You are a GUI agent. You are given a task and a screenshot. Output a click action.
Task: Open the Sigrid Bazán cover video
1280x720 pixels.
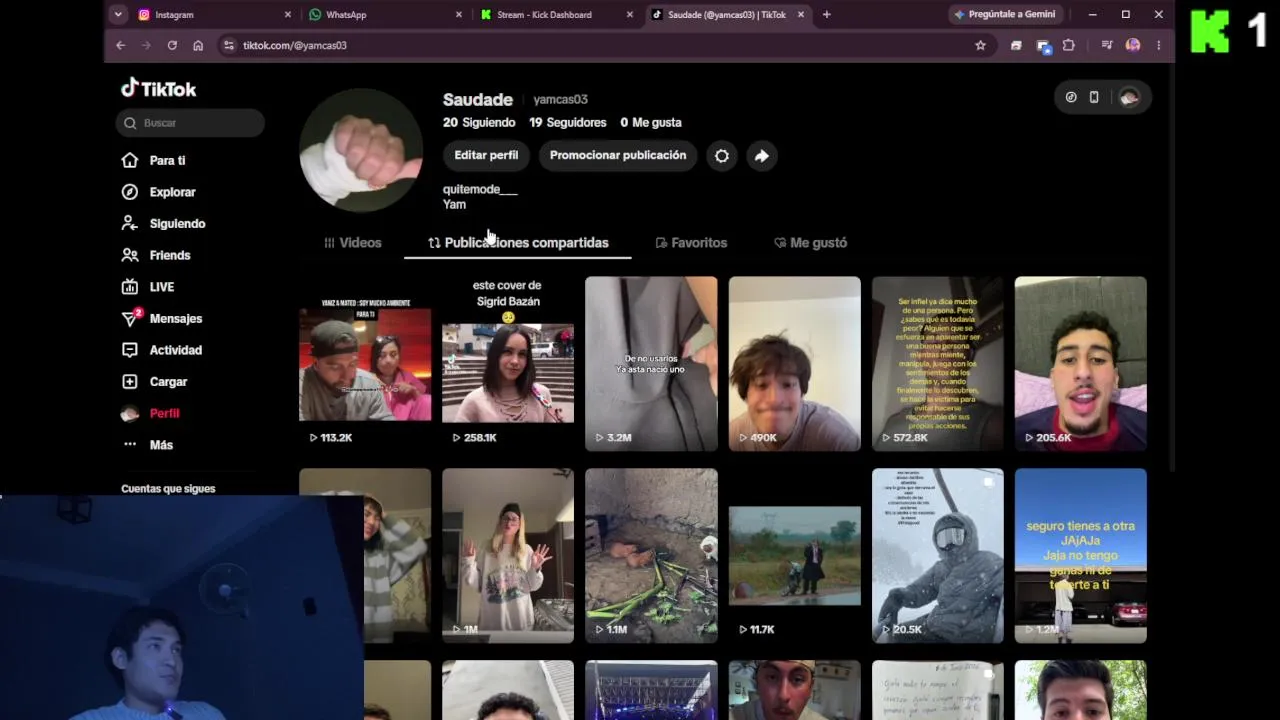508,364
